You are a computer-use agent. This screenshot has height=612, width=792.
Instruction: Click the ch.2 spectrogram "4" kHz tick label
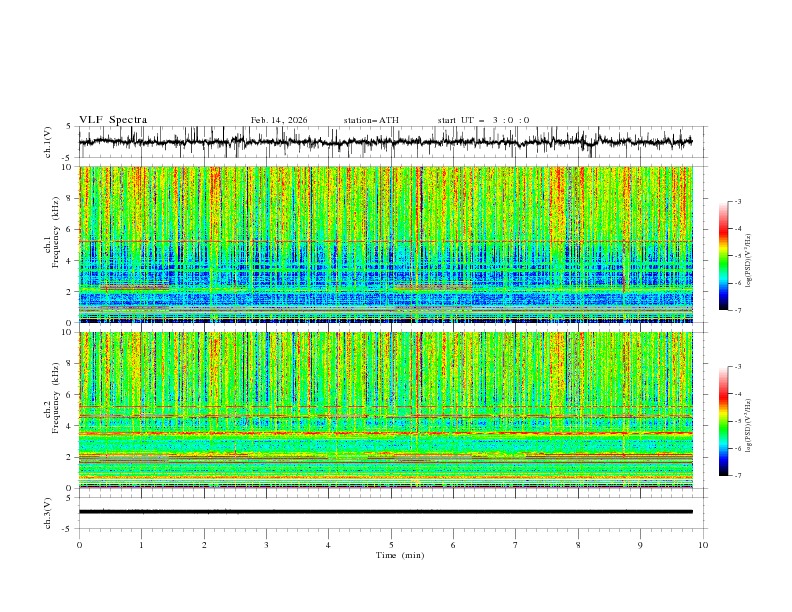coord(70,426)
